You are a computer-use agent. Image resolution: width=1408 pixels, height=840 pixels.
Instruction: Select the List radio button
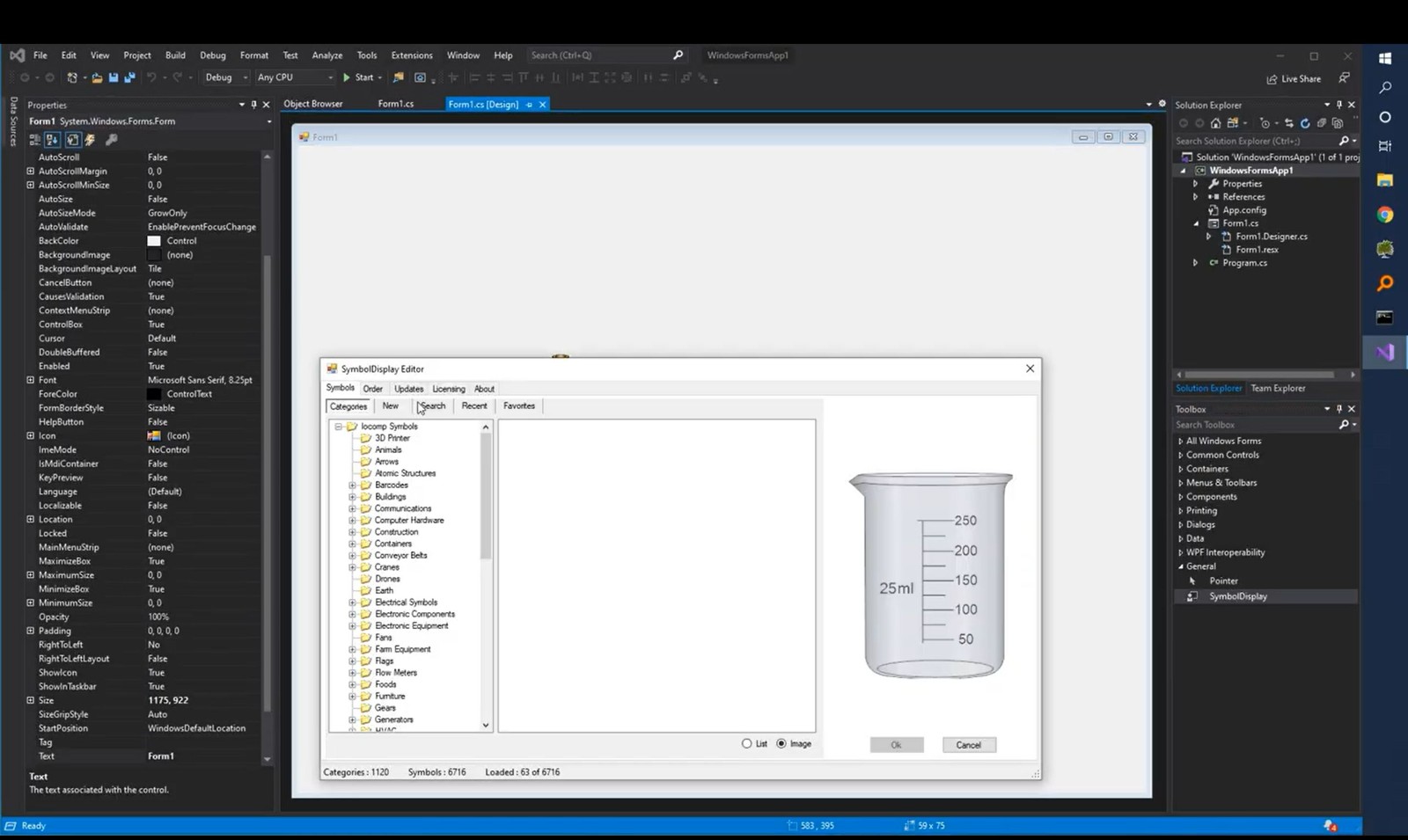[x=747, y=744]
